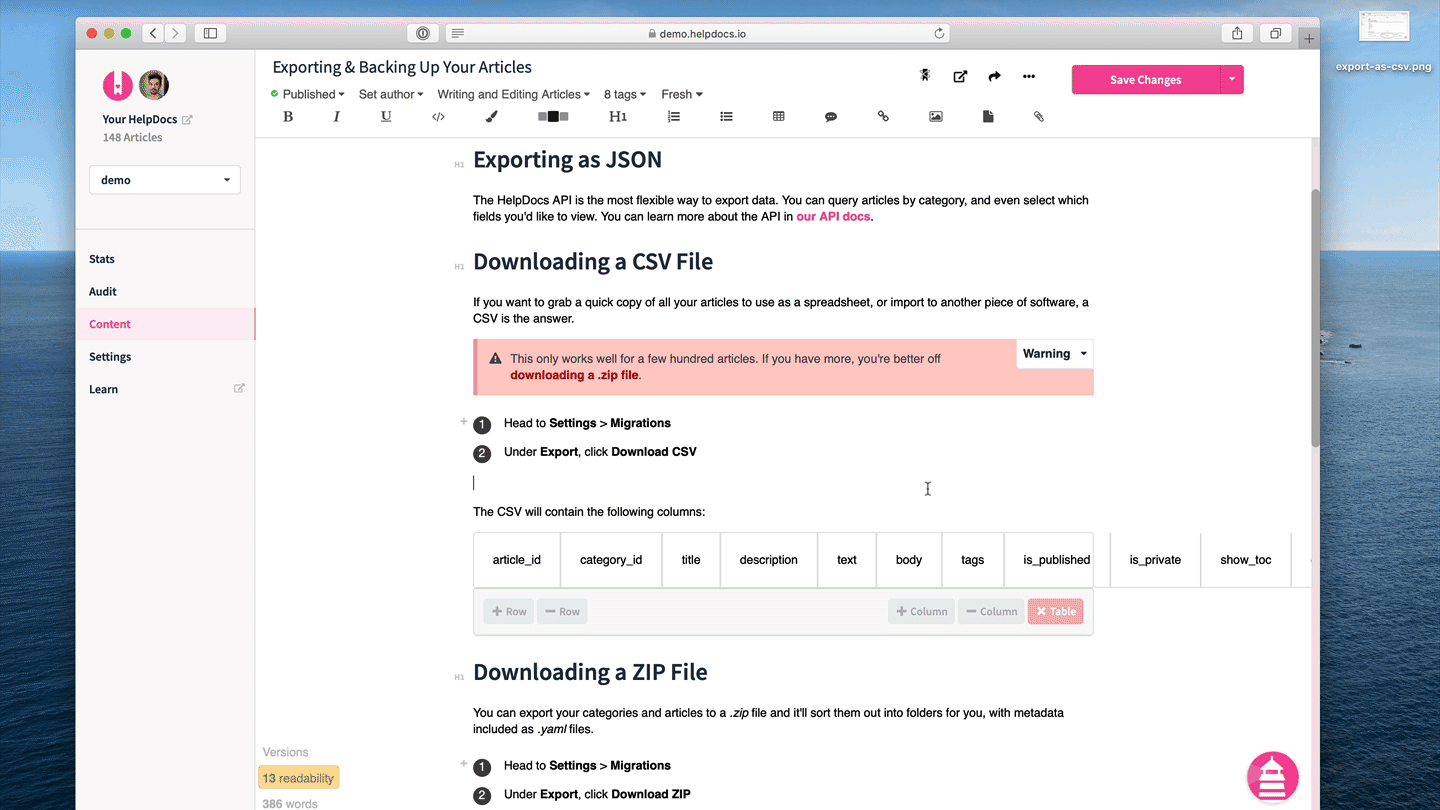
Task: Open the Save Changes arrow dropdown
Action: click(x=1232, y=79)
